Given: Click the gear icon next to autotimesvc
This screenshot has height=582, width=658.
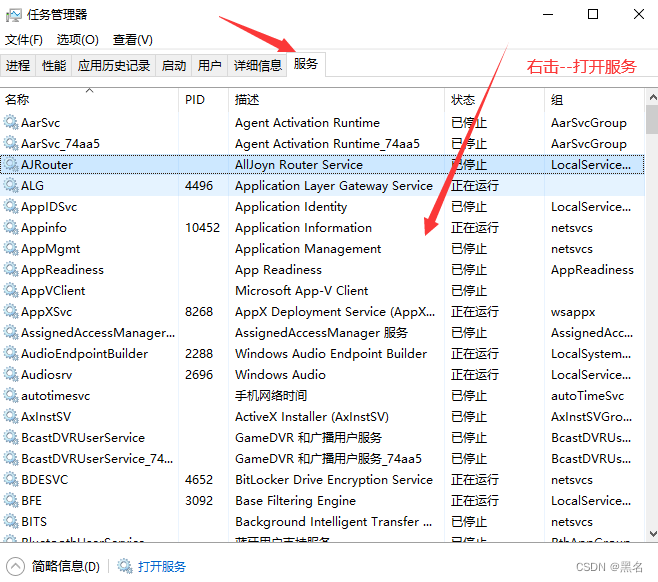Looking at the screenshot, I should point(11,395).
